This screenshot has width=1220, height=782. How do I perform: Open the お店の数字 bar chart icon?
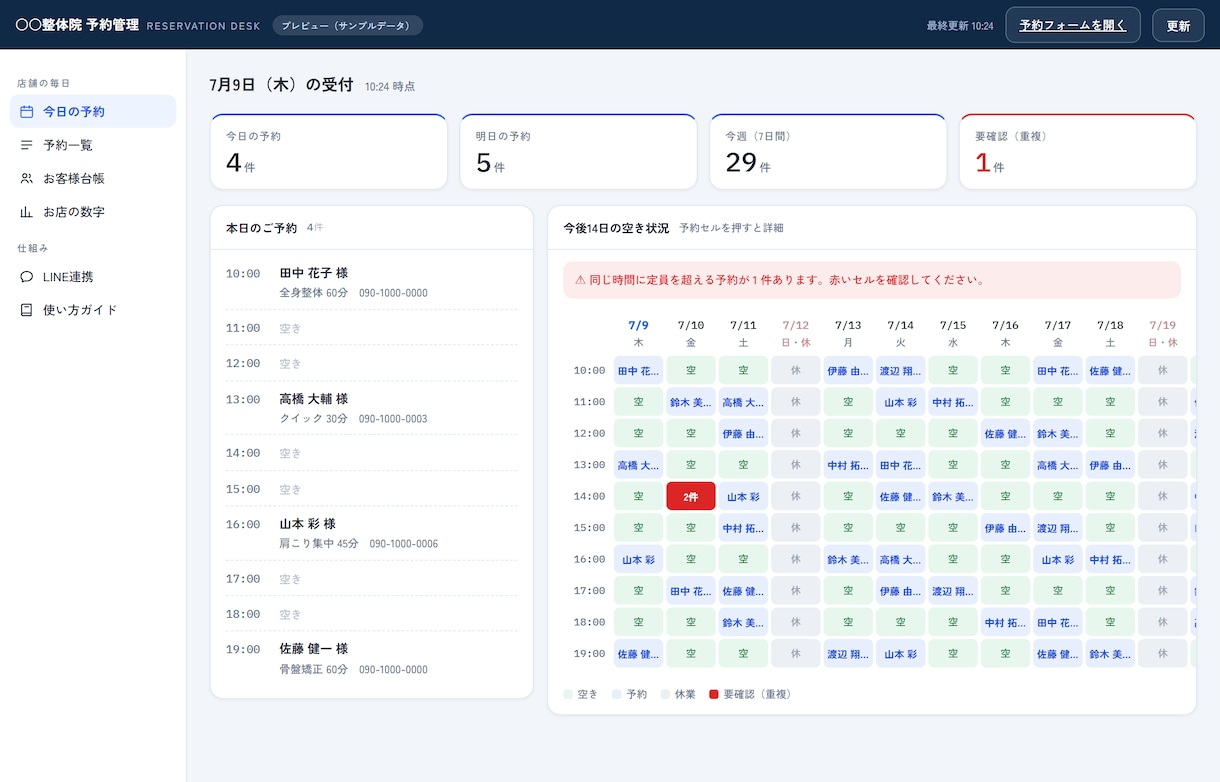point(27,212)
